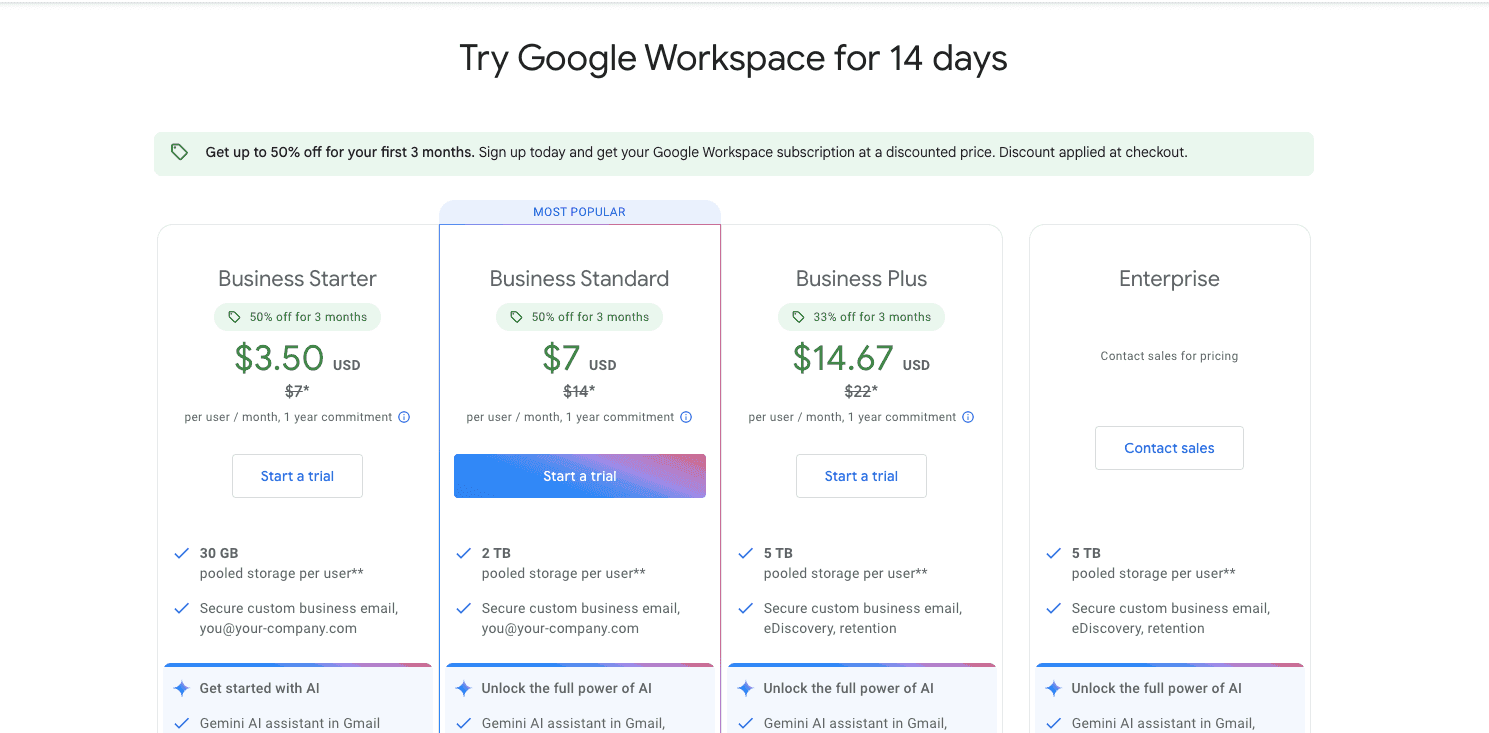Select the MOST POPULAR label on Business Standard
This screenshot has width=1489, height=733.
(579, 211)
